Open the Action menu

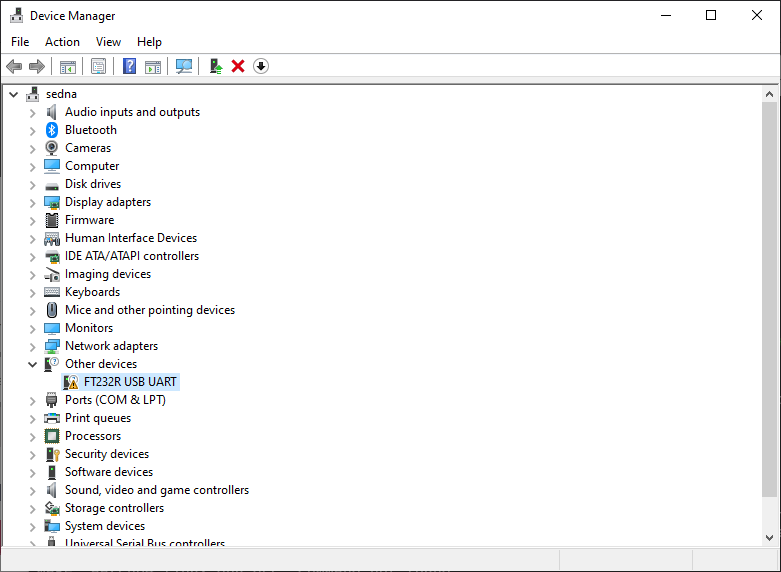62,42
